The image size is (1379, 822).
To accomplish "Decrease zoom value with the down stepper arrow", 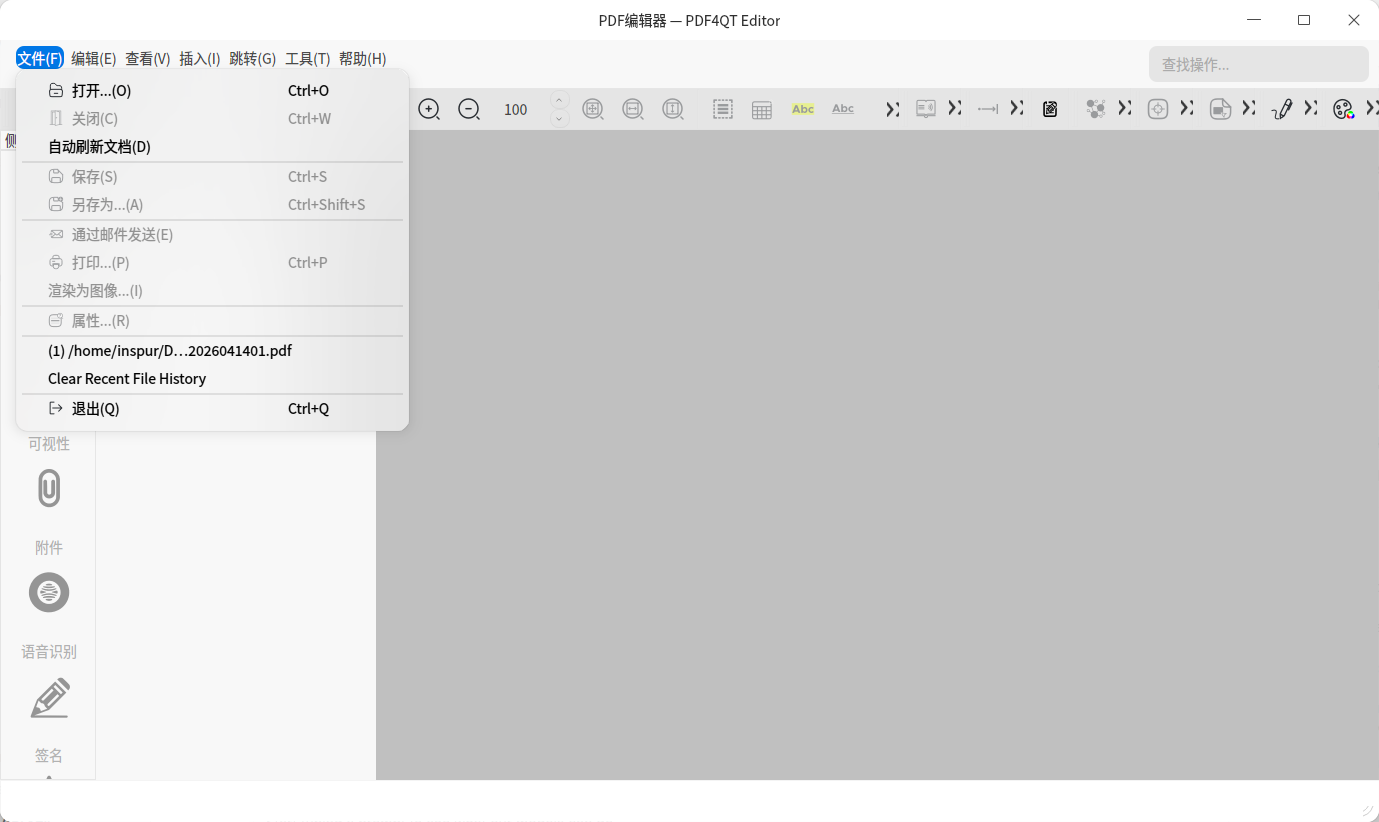I will [x=560, y=119].
